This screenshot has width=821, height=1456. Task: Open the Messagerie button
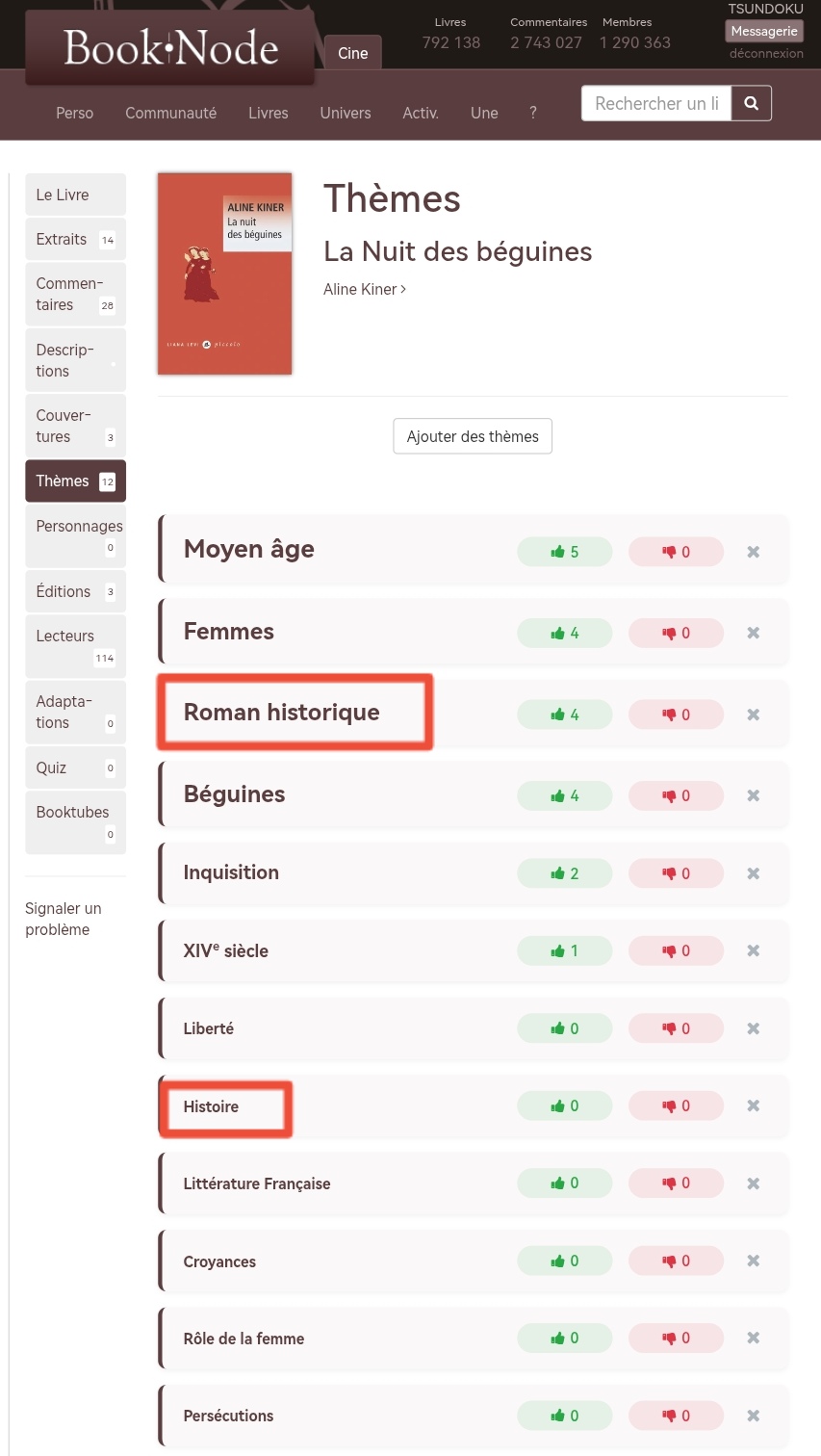coord(764,31)
